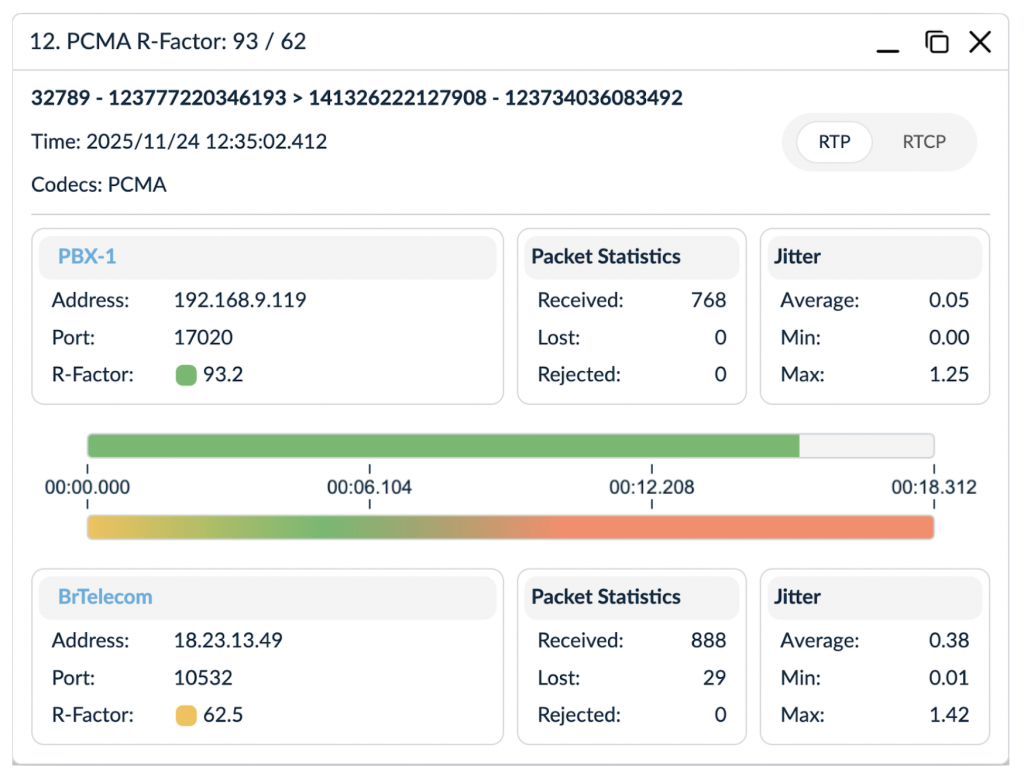1024x783 pixels.
Task: Click the yellow R-Factor 62.5 indicator
Action: (x=186, y=715)
